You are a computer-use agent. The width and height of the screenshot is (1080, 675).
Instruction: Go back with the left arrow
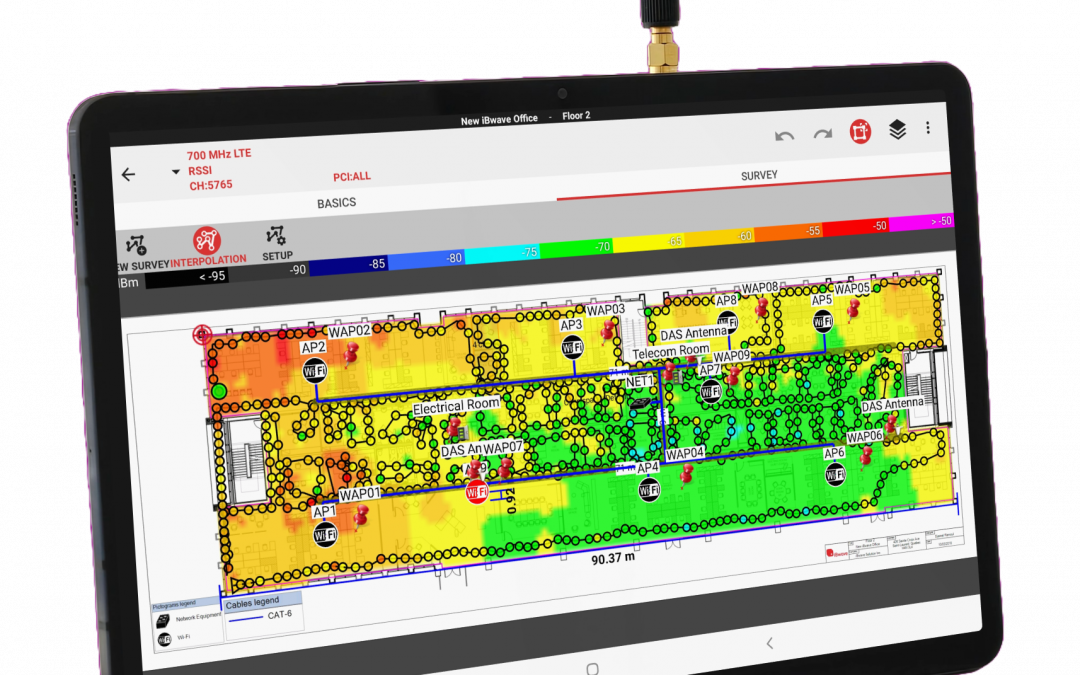128,175
